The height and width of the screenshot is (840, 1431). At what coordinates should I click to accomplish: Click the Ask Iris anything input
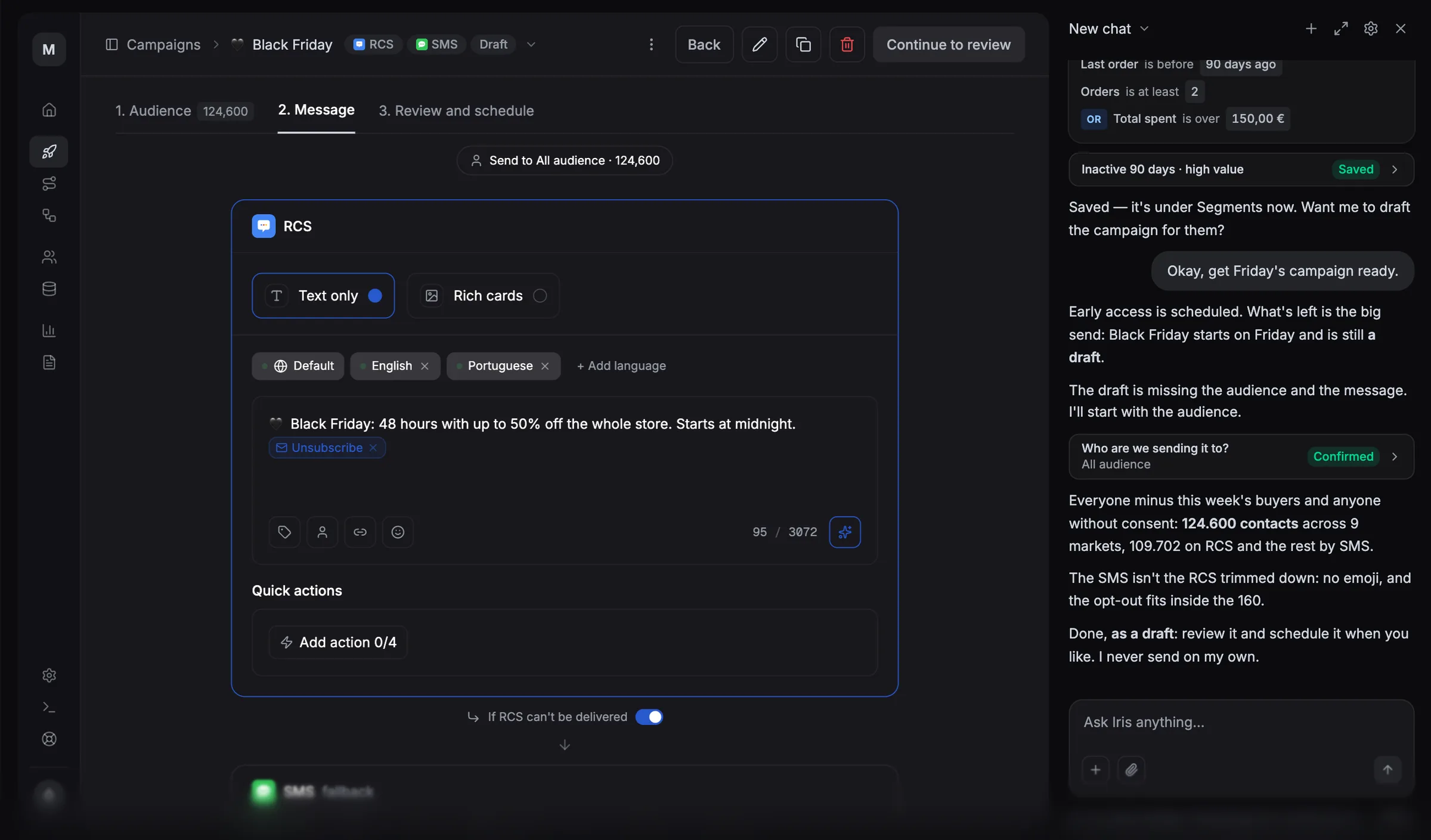coord(1241,723)
